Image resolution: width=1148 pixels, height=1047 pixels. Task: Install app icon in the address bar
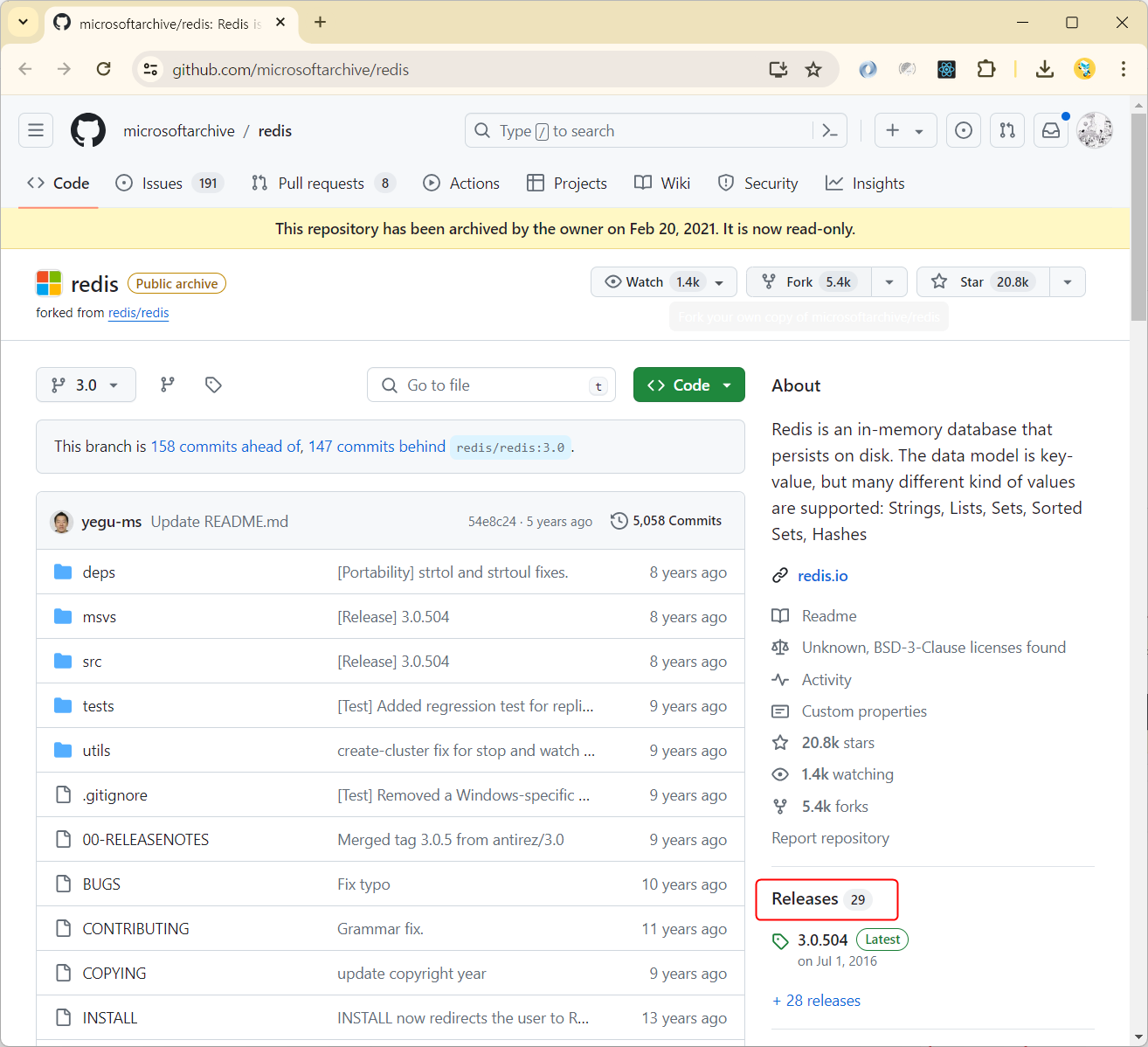tap(778, 69)
